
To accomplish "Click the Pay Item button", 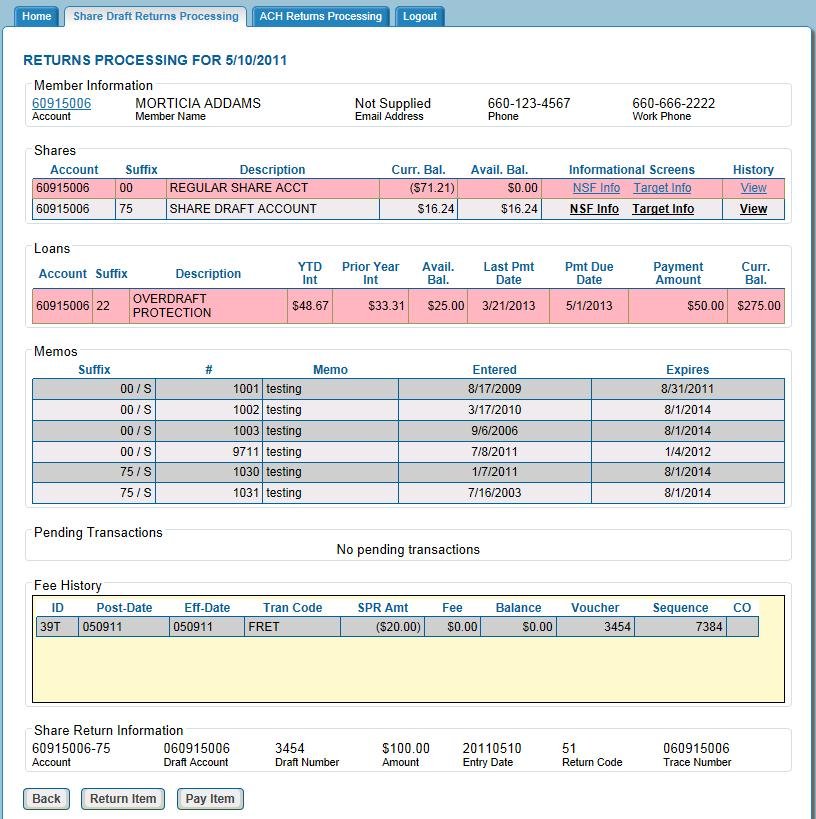I will [210, 798].
